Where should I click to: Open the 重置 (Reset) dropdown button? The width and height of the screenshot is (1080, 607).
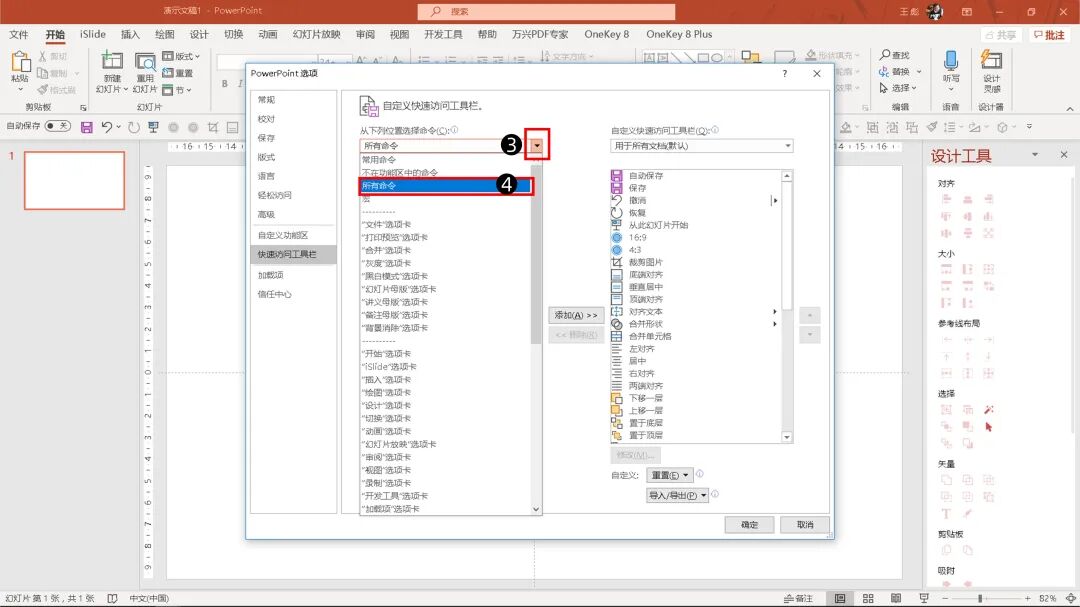coord(669,475)
